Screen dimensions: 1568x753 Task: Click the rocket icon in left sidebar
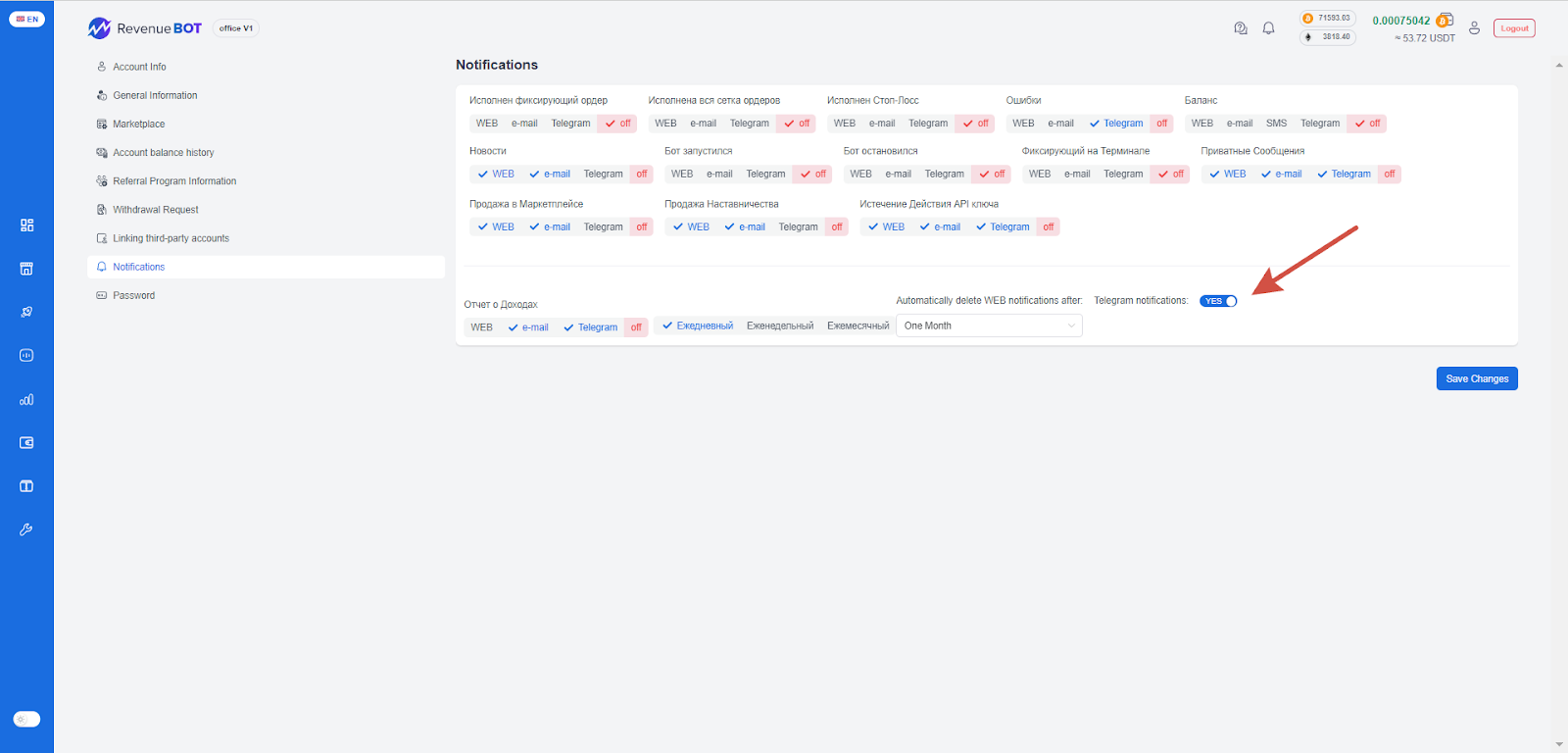click(26, 312)
